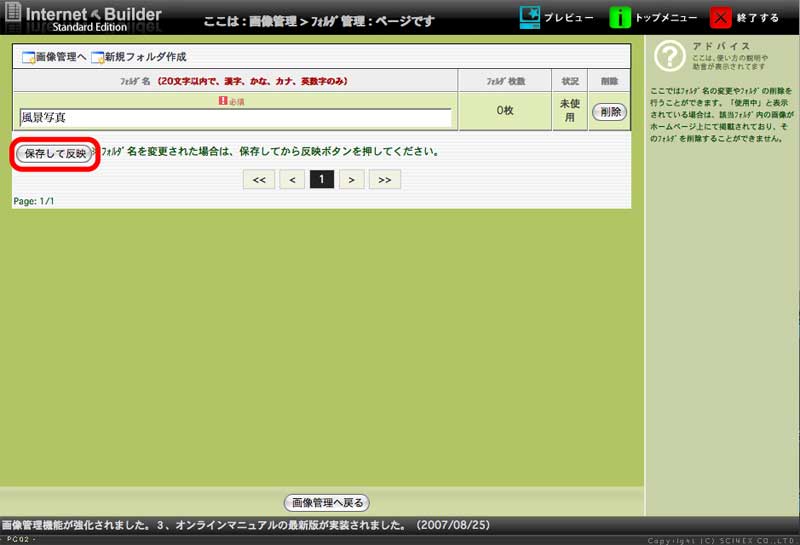This screenshot has height=545, width=800.
Task: Click the 未使用 status cell
Action: [568, 111]
